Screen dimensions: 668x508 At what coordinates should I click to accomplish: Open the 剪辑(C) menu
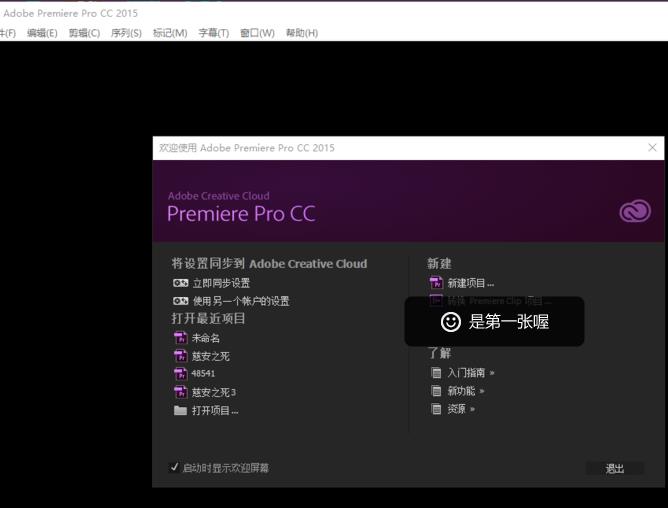pos(84,33)
